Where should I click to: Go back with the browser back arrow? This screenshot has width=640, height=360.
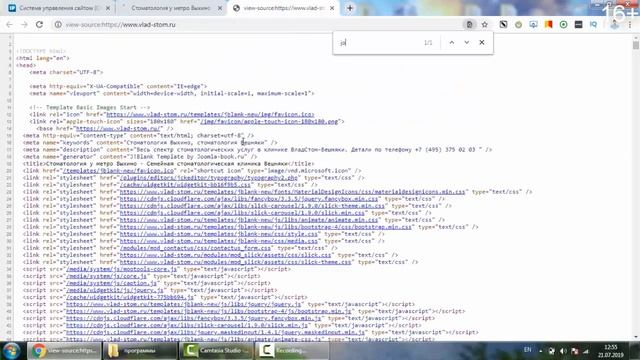pyautogui.click(x=9, y=24)
